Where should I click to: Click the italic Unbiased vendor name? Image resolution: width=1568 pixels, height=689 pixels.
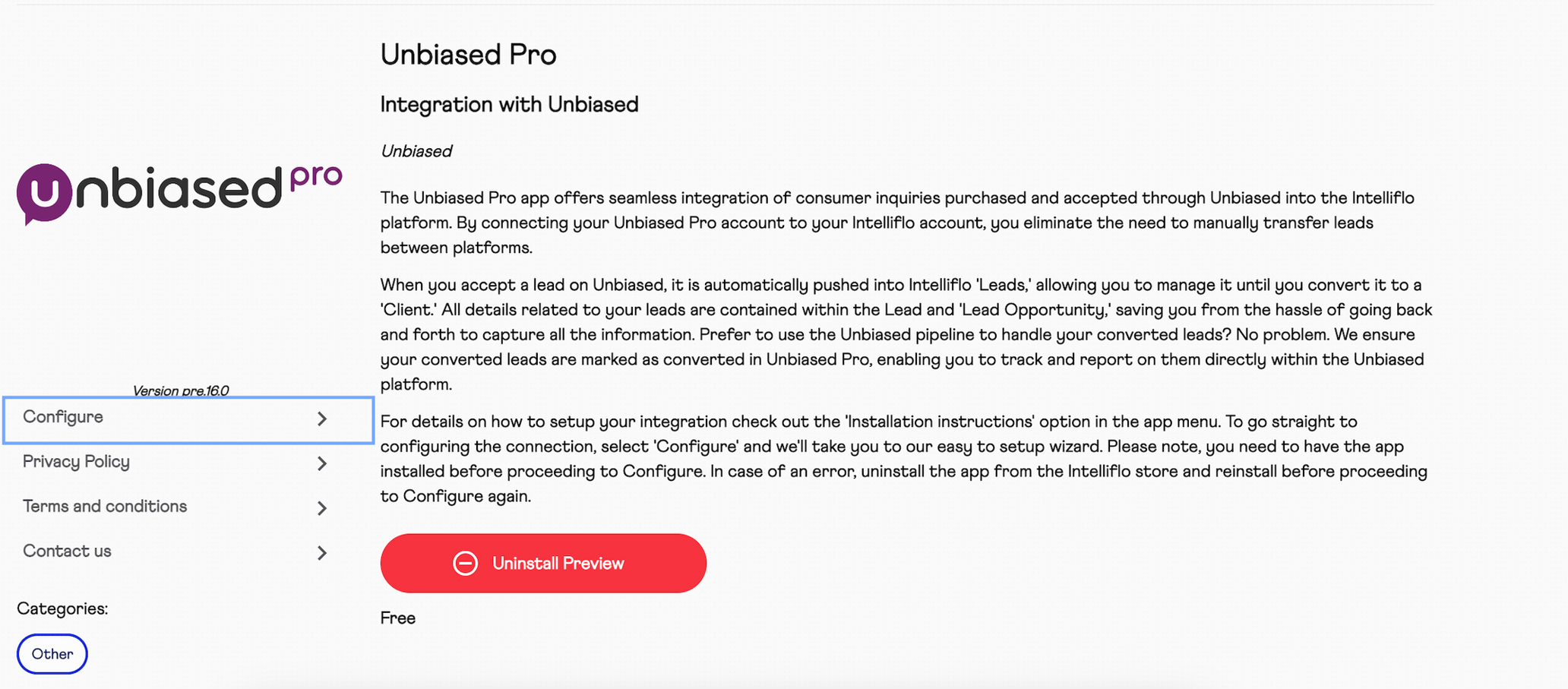click(416, 151)
